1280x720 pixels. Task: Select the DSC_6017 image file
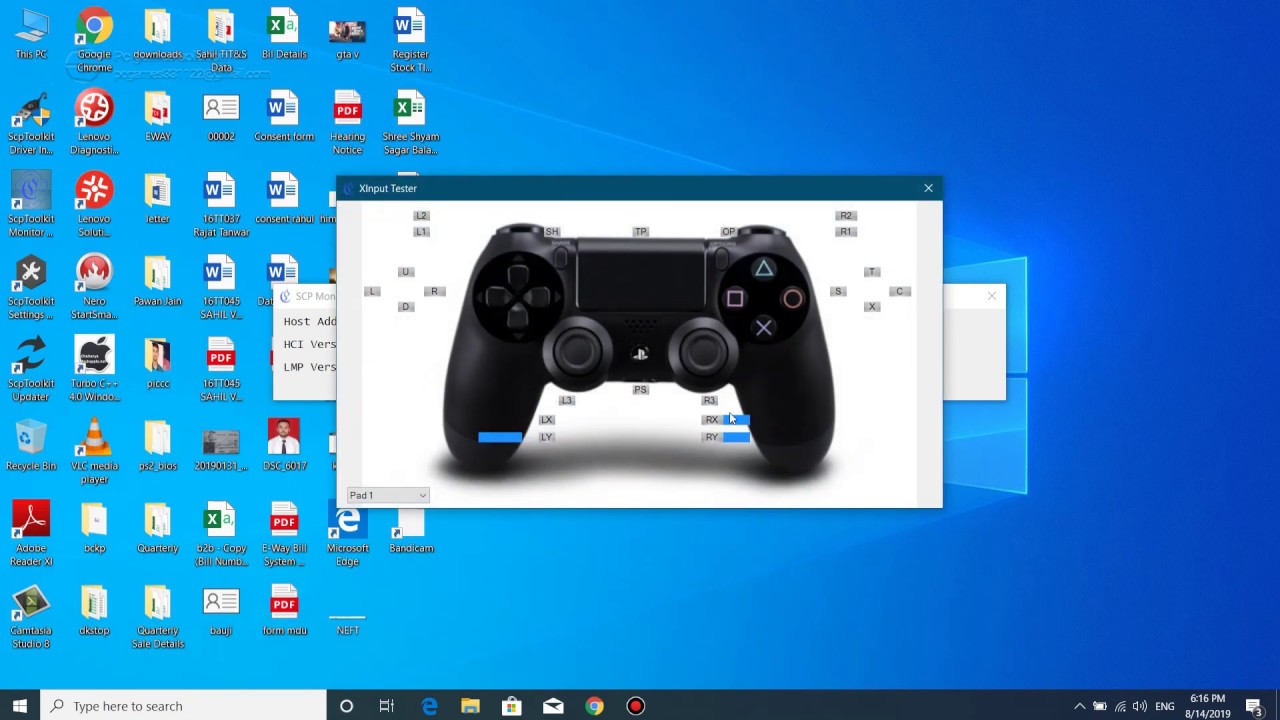click(x=284, y=446)
